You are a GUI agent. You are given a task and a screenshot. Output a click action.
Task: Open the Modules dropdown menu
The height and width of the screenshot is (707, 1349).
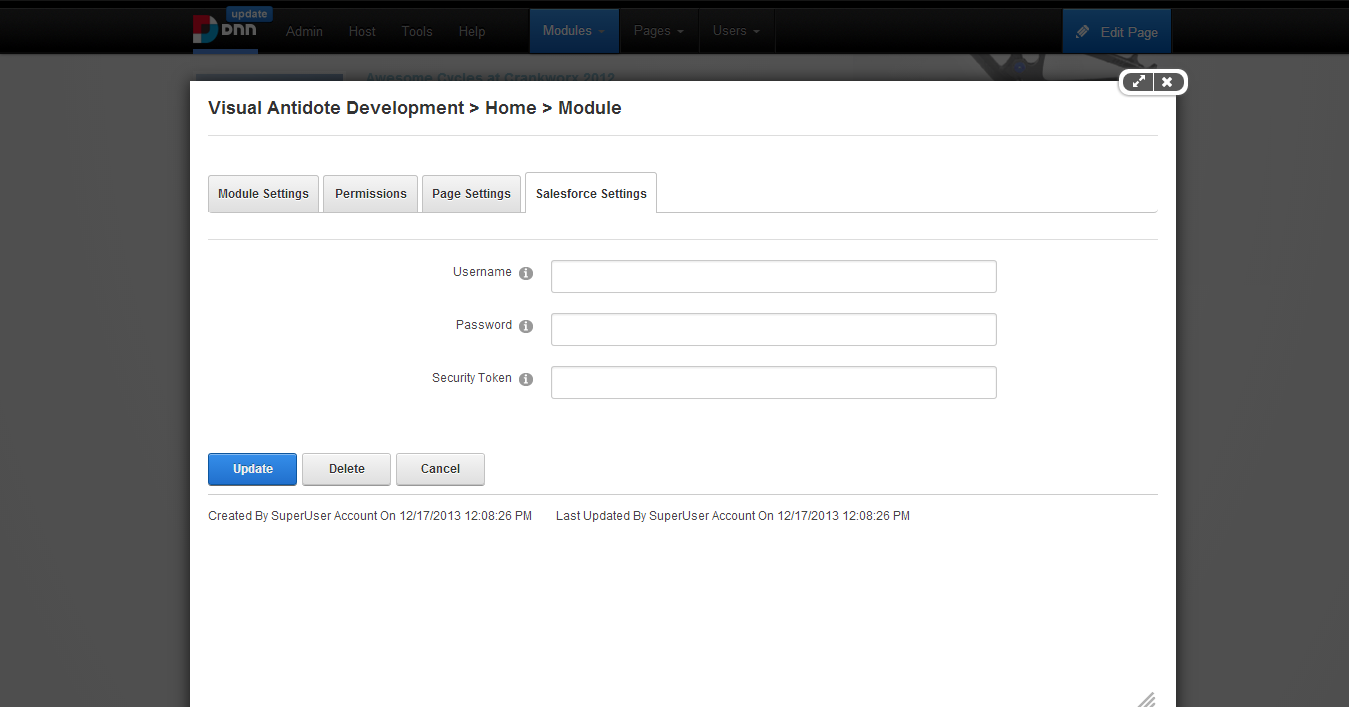tap(574, 31)
